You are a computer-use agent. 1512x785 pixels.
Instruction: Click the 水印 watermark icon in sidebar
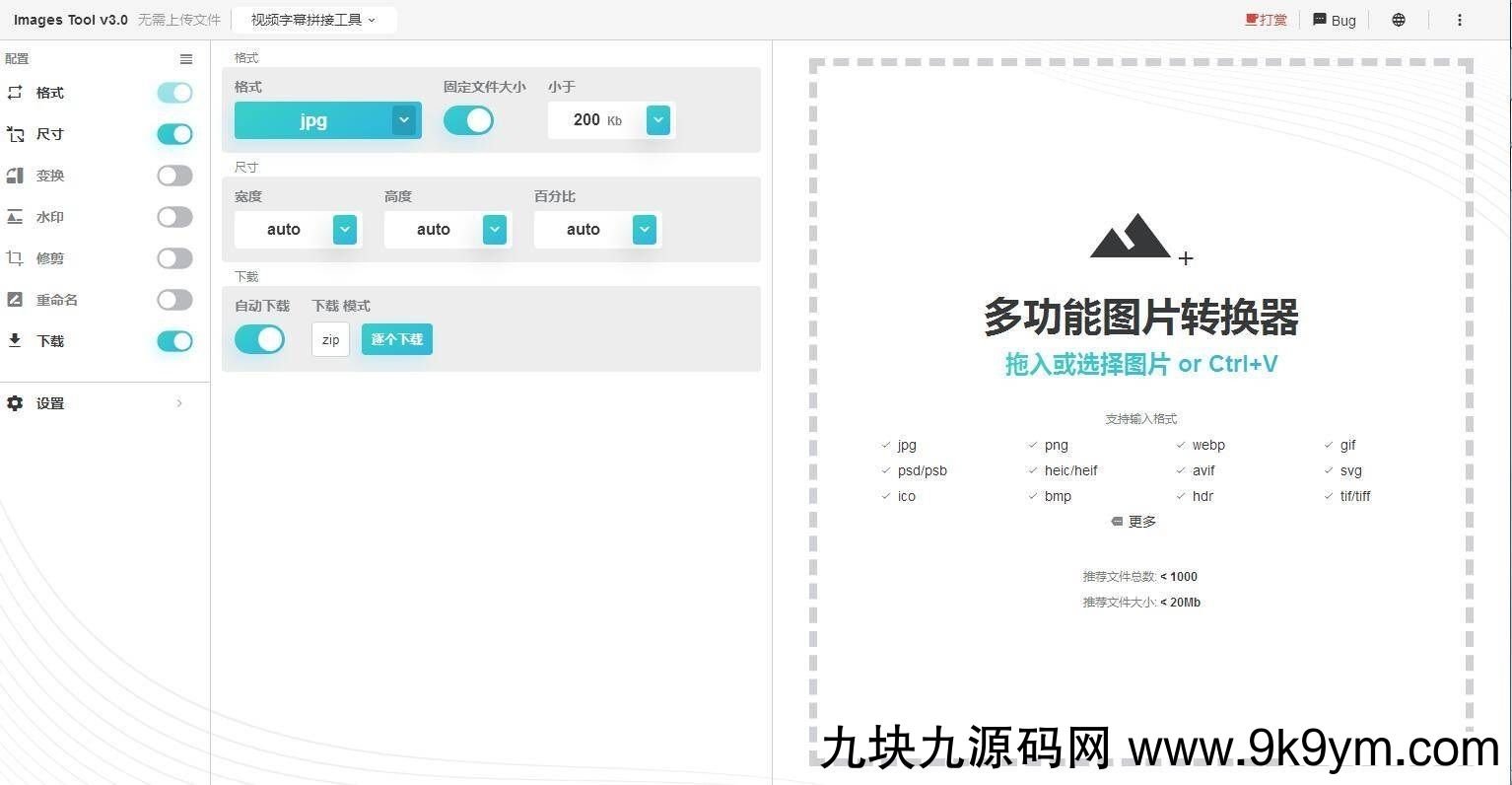[x=15, y=217]
